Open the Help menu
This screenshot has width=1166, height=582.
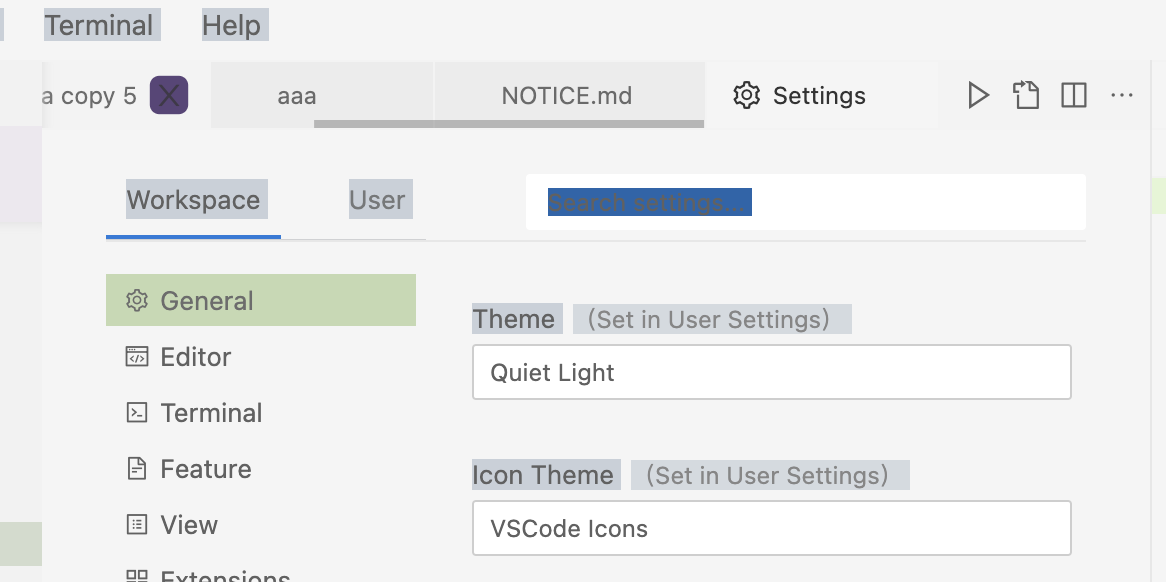coord(231,25)
